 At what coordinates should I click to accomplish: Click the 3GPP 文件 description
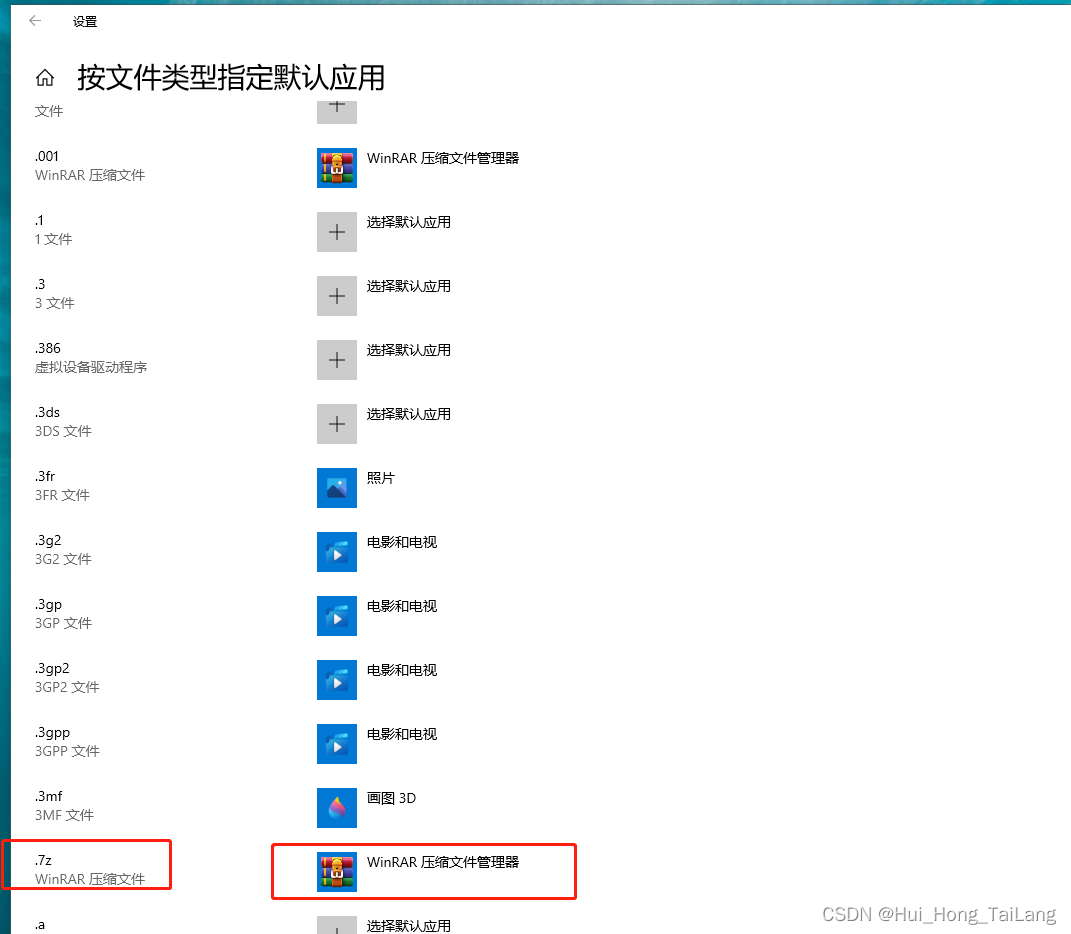[68, 752]
